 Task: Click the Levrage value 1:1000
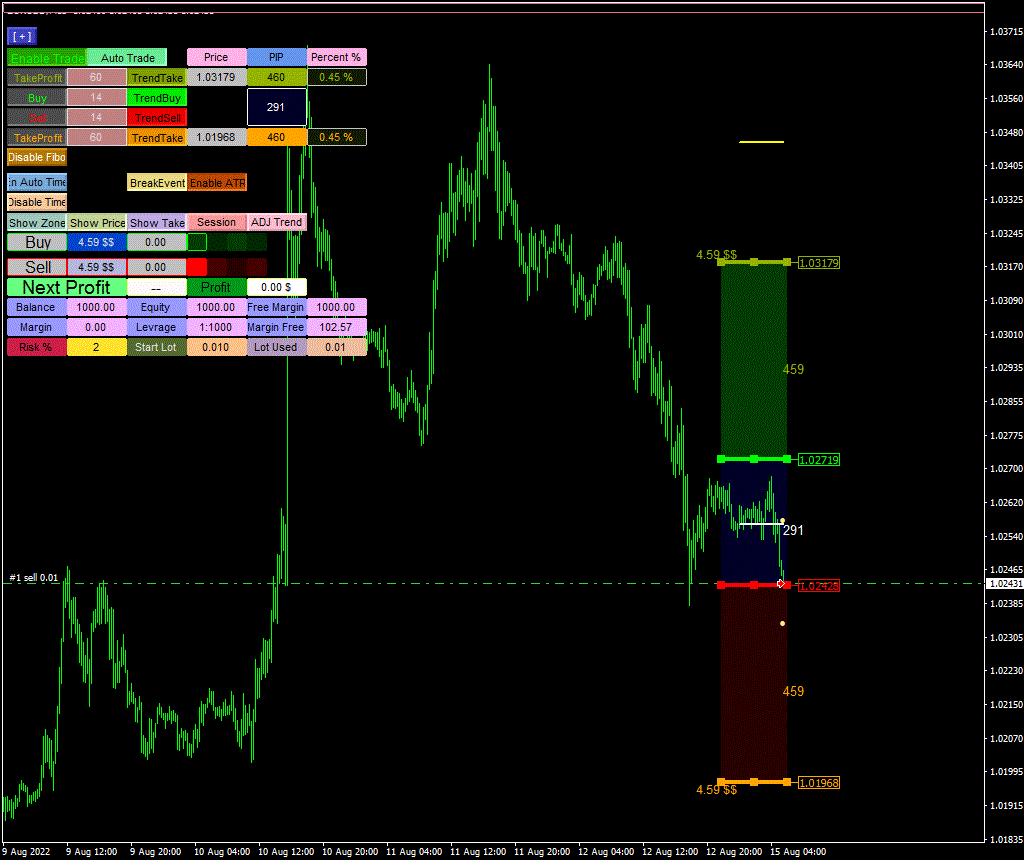[216, 327]
